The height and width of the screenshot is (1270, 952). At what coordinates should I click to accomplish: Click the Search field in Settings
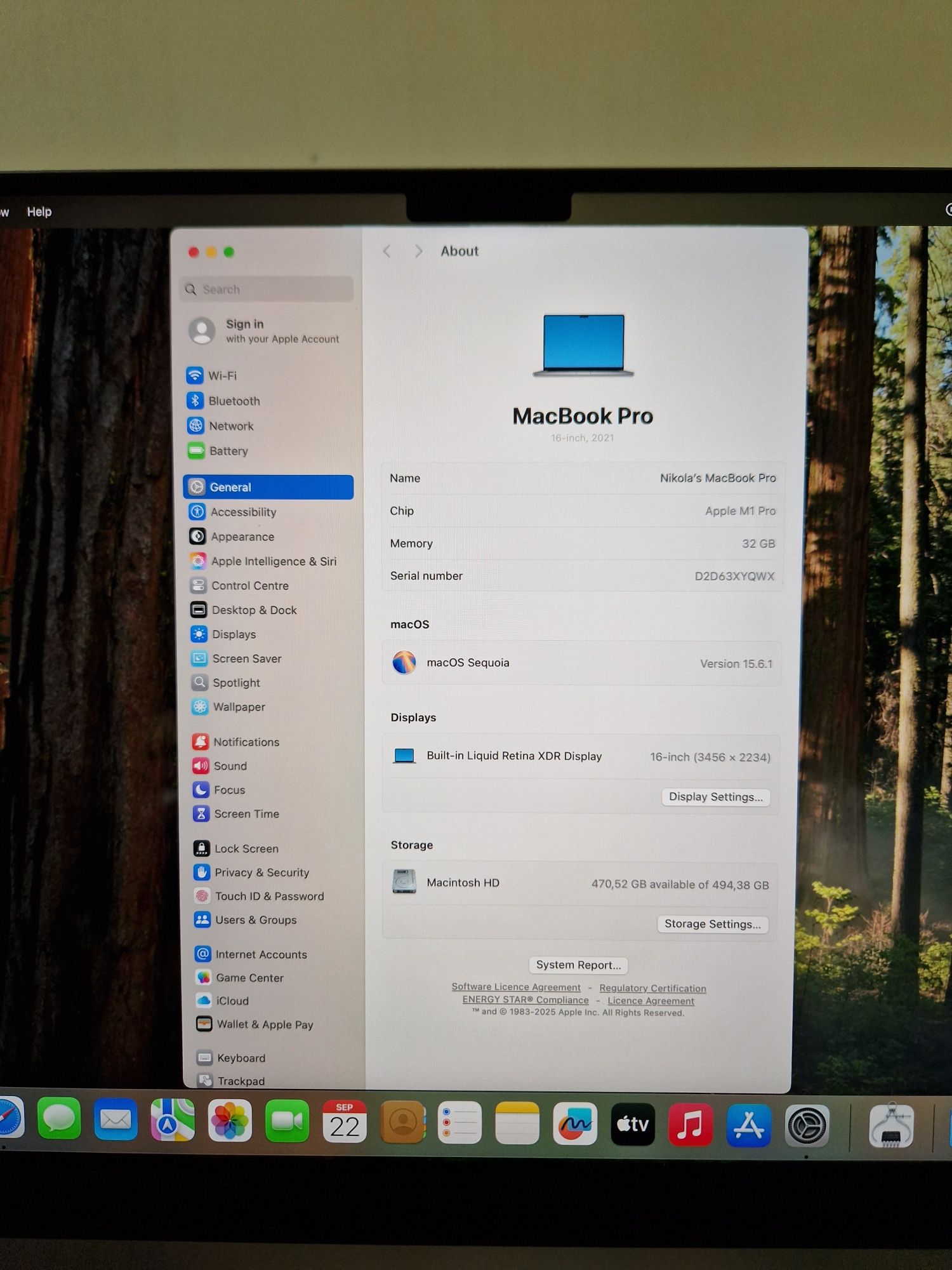pyautogui.click(x=267, y=289)
